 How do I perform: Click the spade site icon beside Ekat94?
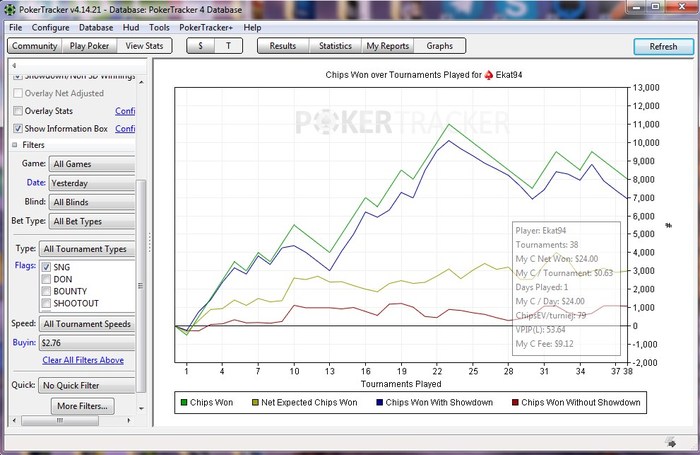pos(489,75)
